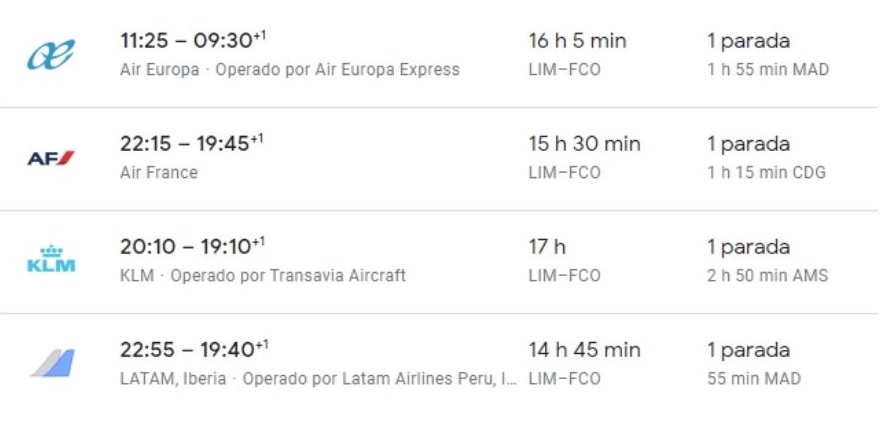This screenshot has height=433, width=886.
Task: Click the Air France logo icon
Action: pos(50,158)
